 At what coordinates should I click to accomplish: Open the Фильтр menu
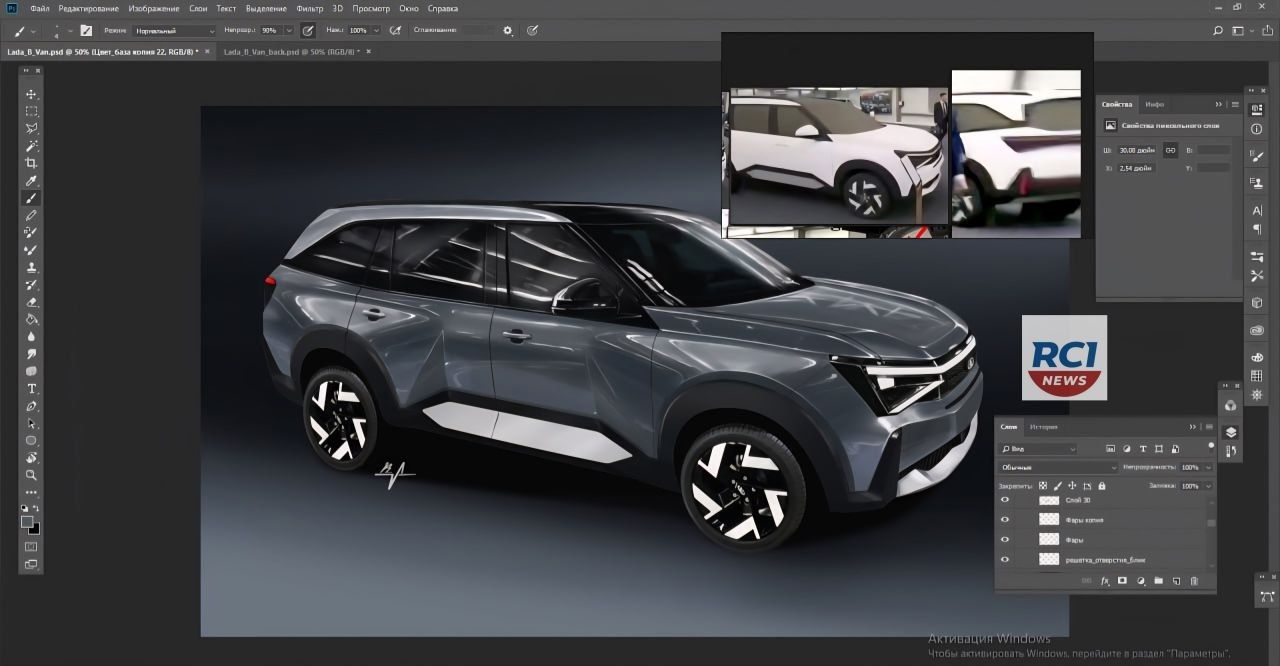point(310,8)
